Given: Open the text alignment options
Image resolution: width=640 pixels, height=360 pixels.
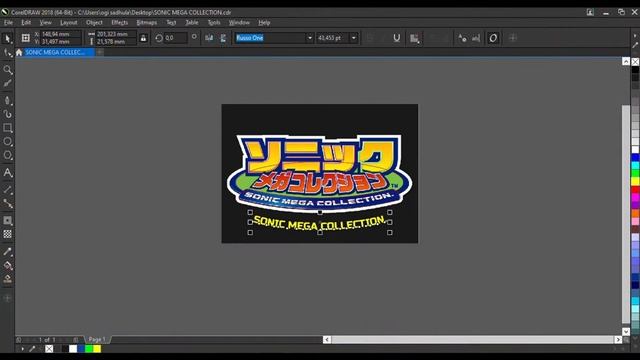Looking at the screenshot, I should (414, 38).
